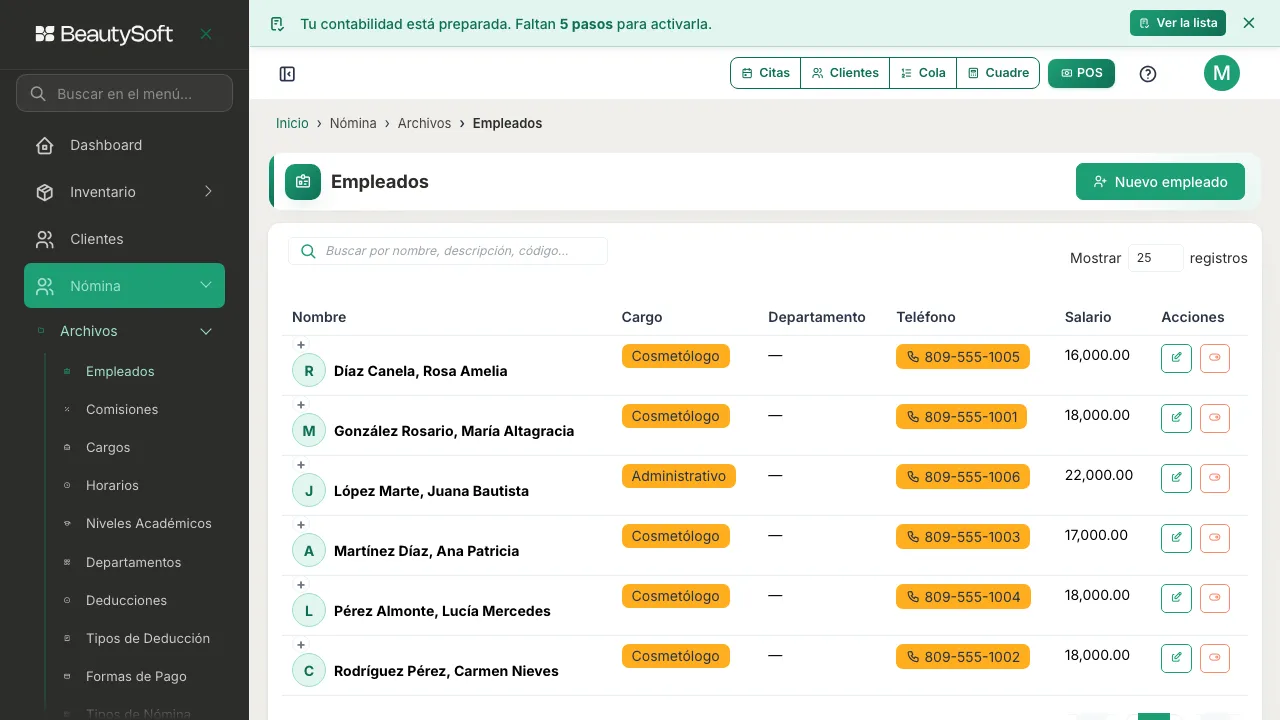Focus the Buscar en el menú field
Image resolution: width=1280 pixels, height=720 pixels.
[124, 94]
